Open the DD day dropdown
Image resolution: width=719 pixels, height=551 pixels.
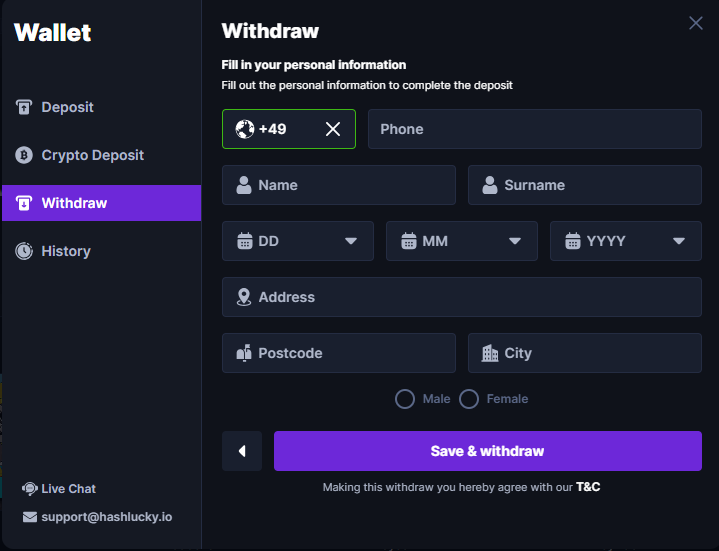click(x=298, y=241)
